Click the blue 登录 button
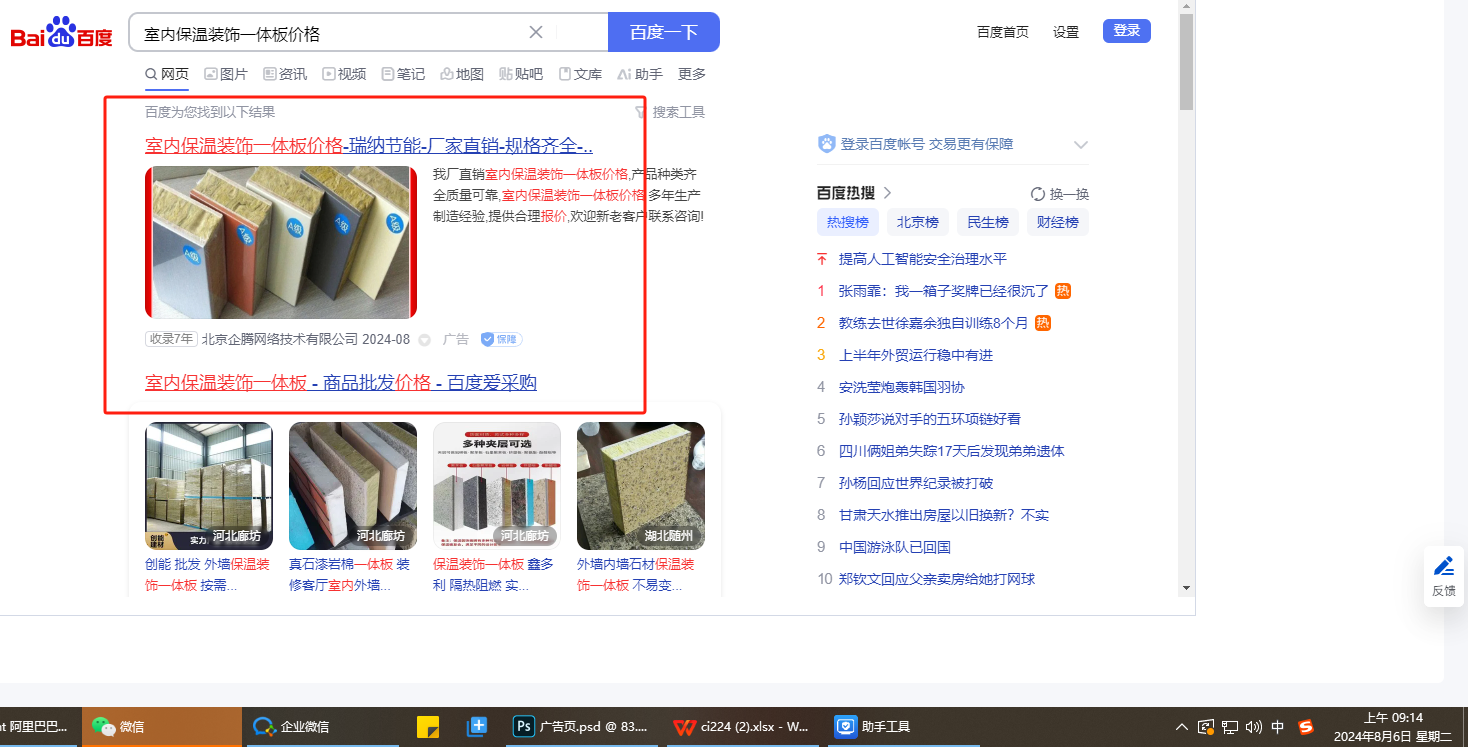This screenshot has width=1468, height=747. 1127,31
